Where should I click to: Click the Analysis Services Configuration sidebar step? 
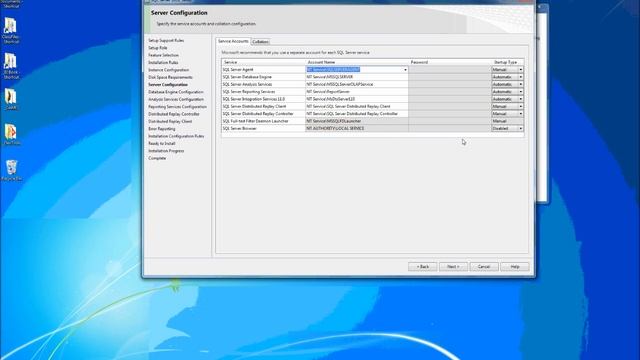pyautogui.click(x=176, y=100)
